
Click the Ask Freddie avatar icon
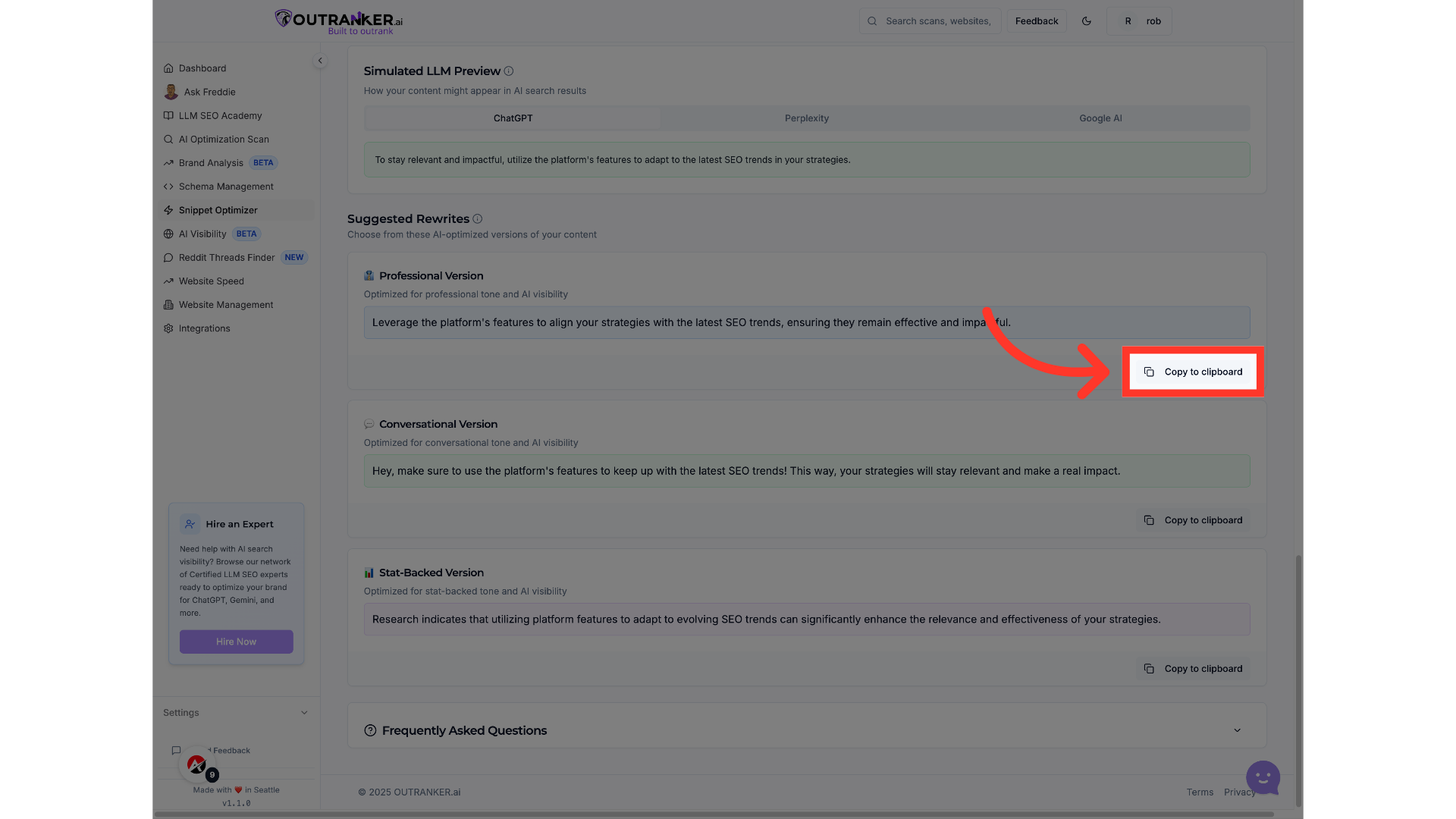coord(171,92)
